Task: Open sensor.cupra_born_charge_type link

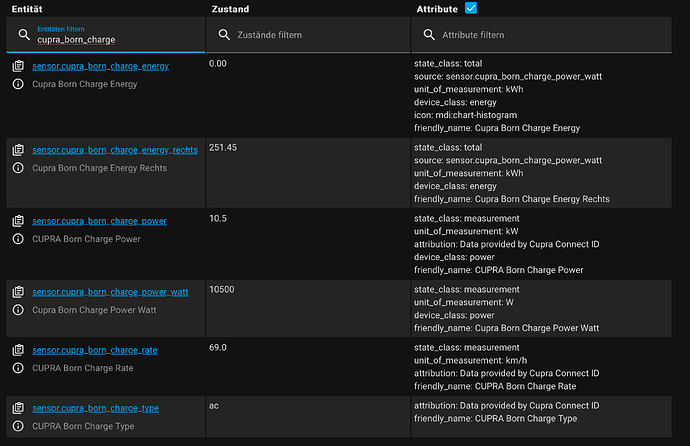Action: click(95, 408)
